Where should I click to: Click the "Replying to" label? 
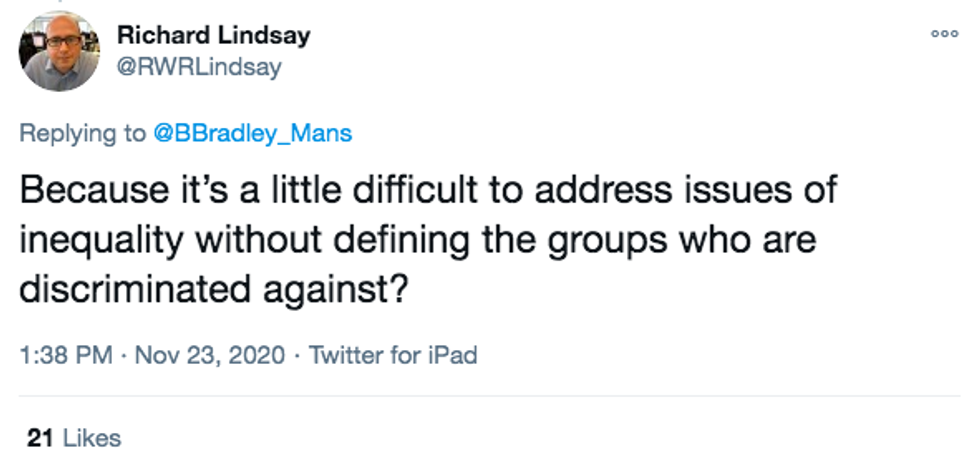tap(82, 134)
